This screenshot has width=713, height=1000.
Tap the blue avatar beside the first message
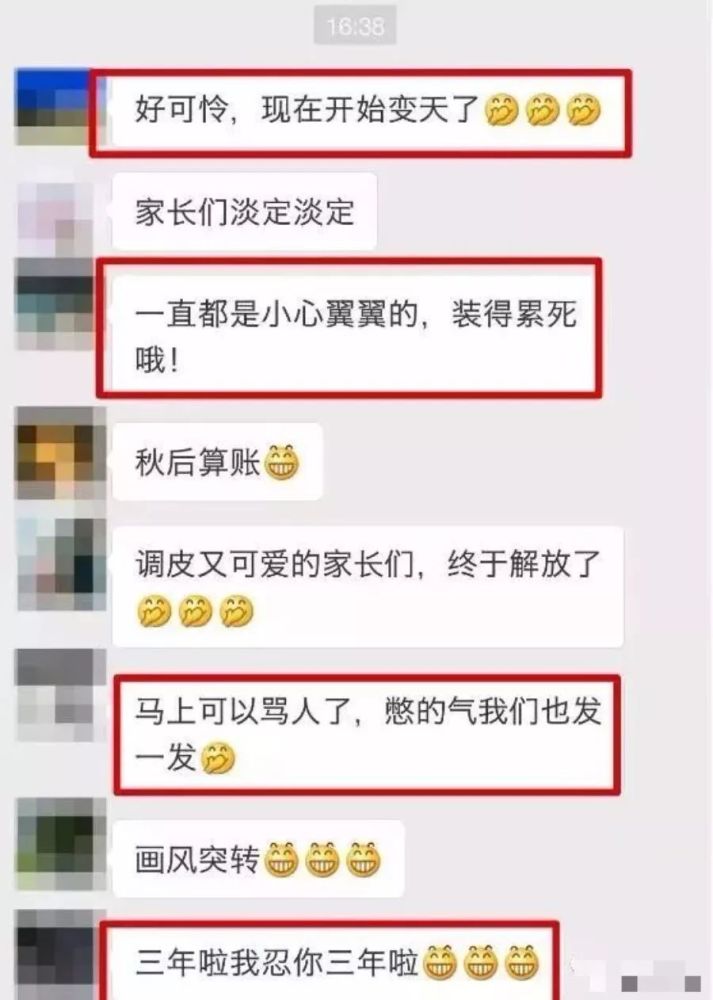pos(53,107)
